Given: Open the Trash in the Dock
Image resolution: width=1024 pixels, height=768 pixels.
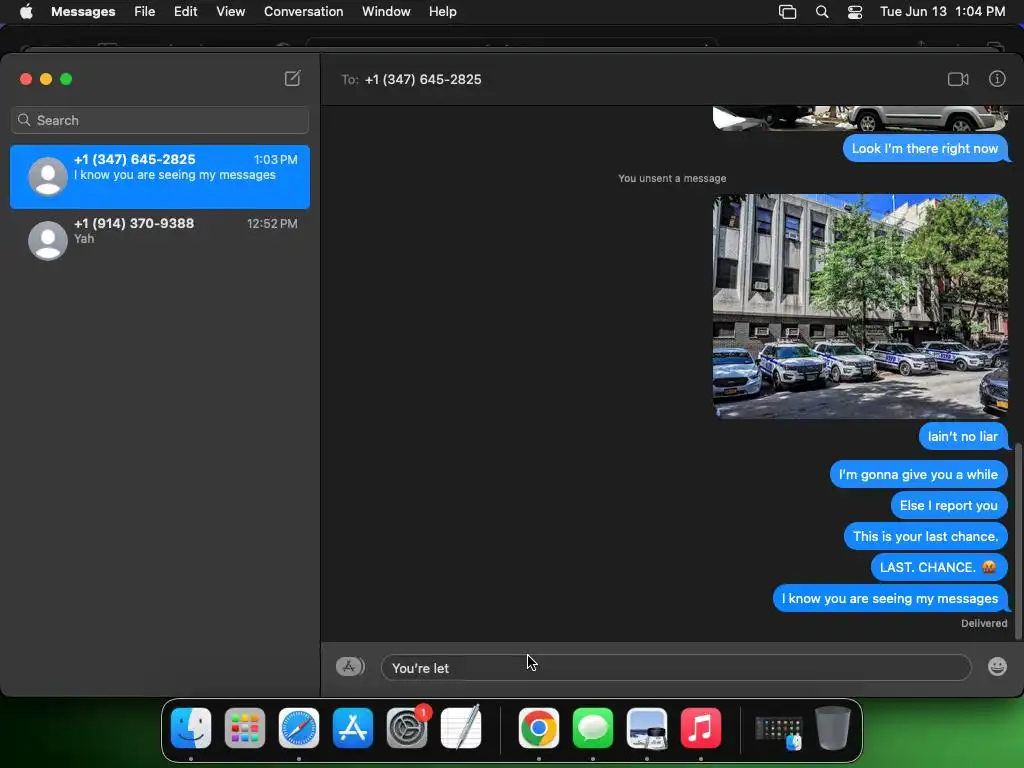Looking at the screenshot, I should (x=833, y=728).
